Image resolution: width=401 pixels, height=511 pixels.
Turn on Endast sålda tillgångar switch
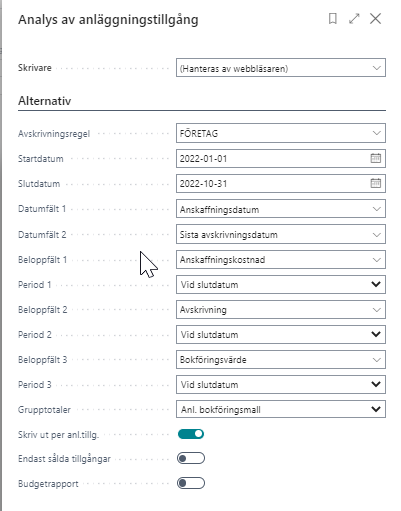(x=191, y=458)
